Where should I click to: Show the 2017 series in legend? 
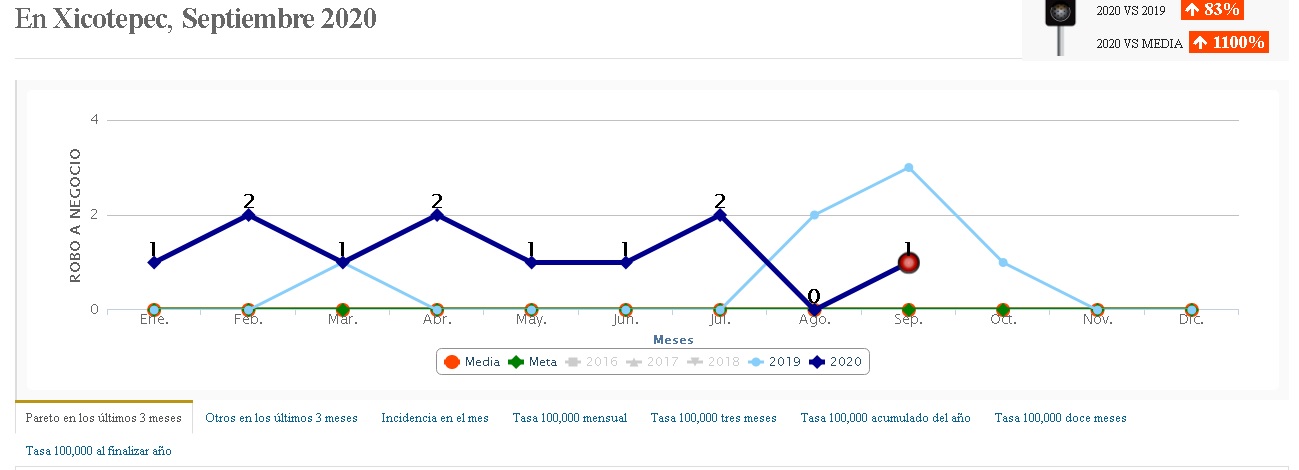(652, 362)
